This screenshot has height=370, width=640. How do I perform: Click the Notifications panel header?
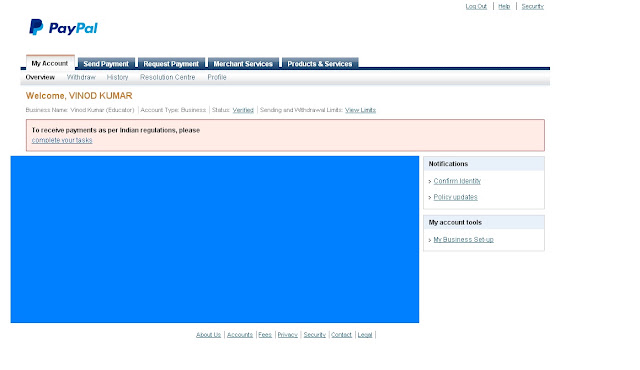pos(484,164)
